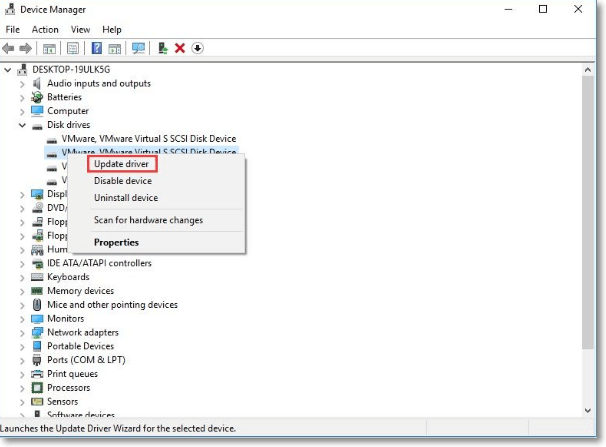Click the Disable device down-arrow icon
Screen dimensions: 606x447
197,48
